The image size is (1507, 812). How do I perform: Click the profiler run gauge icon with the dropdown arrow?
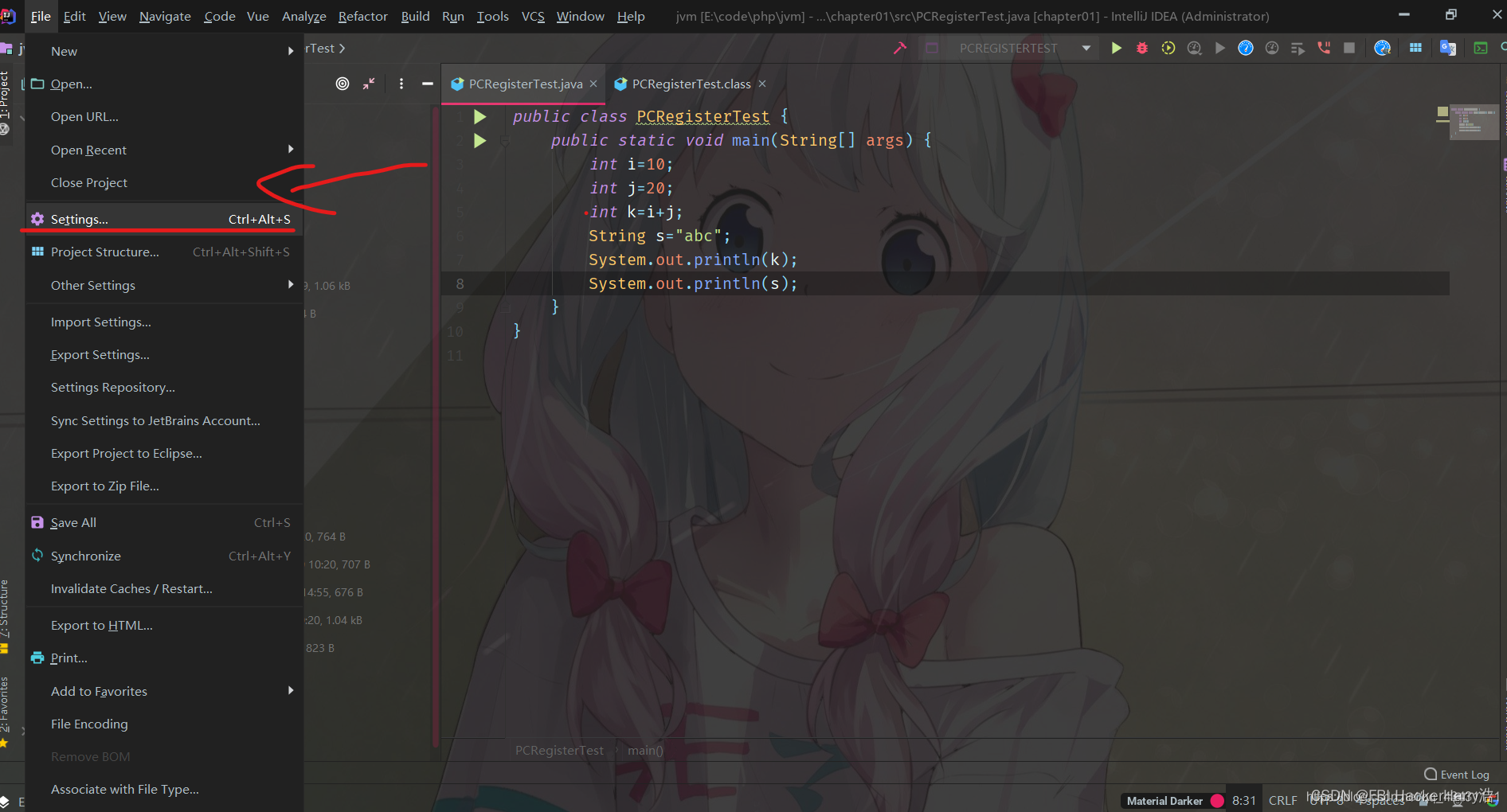pos(1194,48)
